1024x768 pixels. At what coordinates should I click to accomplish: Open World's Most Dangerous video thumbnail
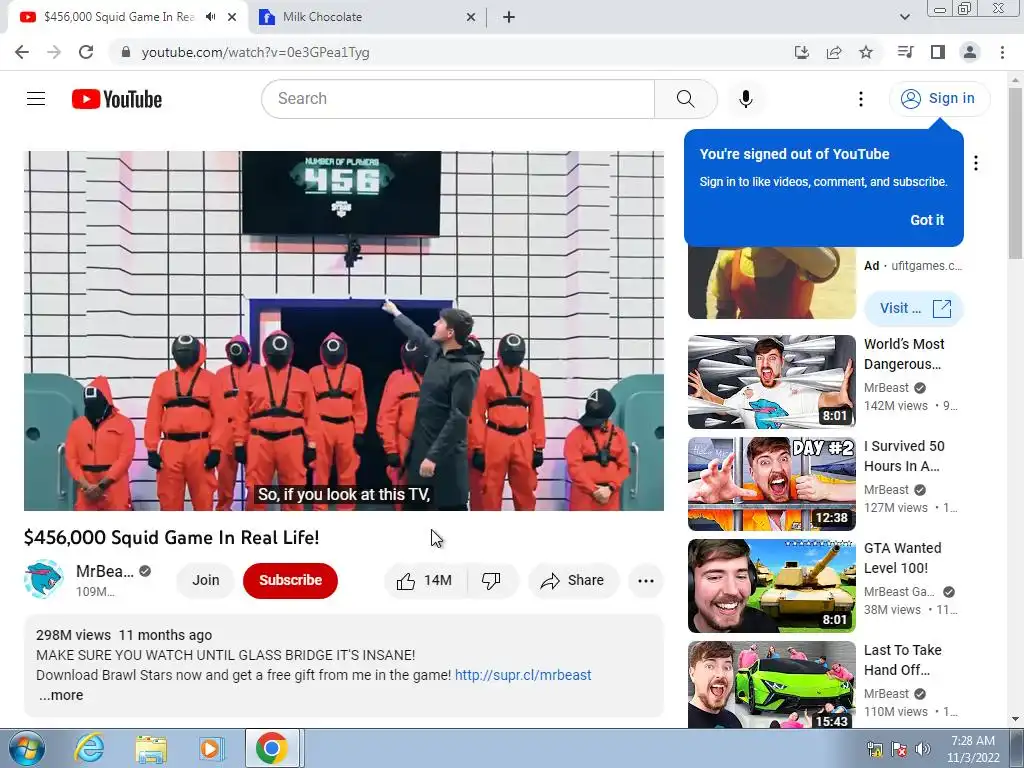[771, 382]
